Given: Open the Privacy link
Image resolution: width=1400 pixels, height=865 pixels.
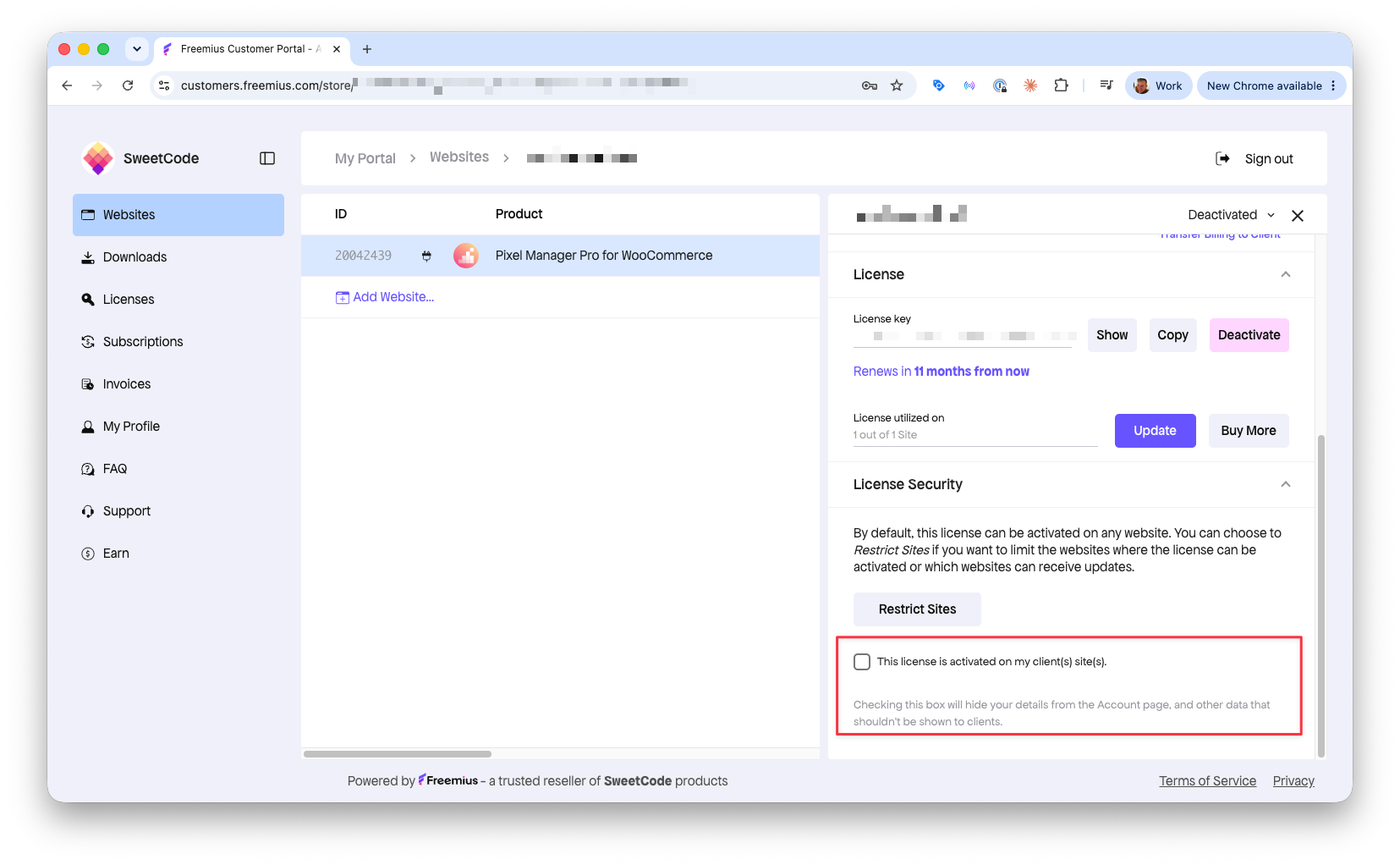Looking at the screenshot, I should tap(1293, 781).
